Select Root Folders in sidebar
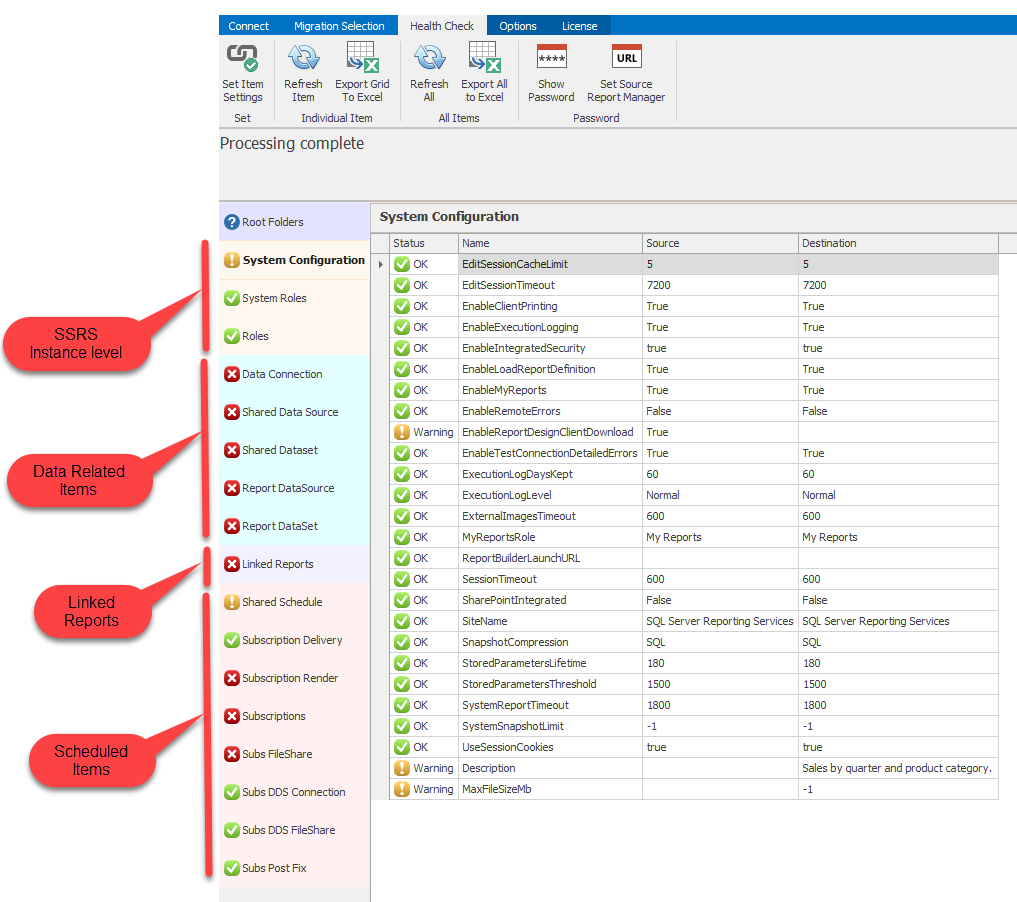This screenshot has width=1017, height=902. 294,222
